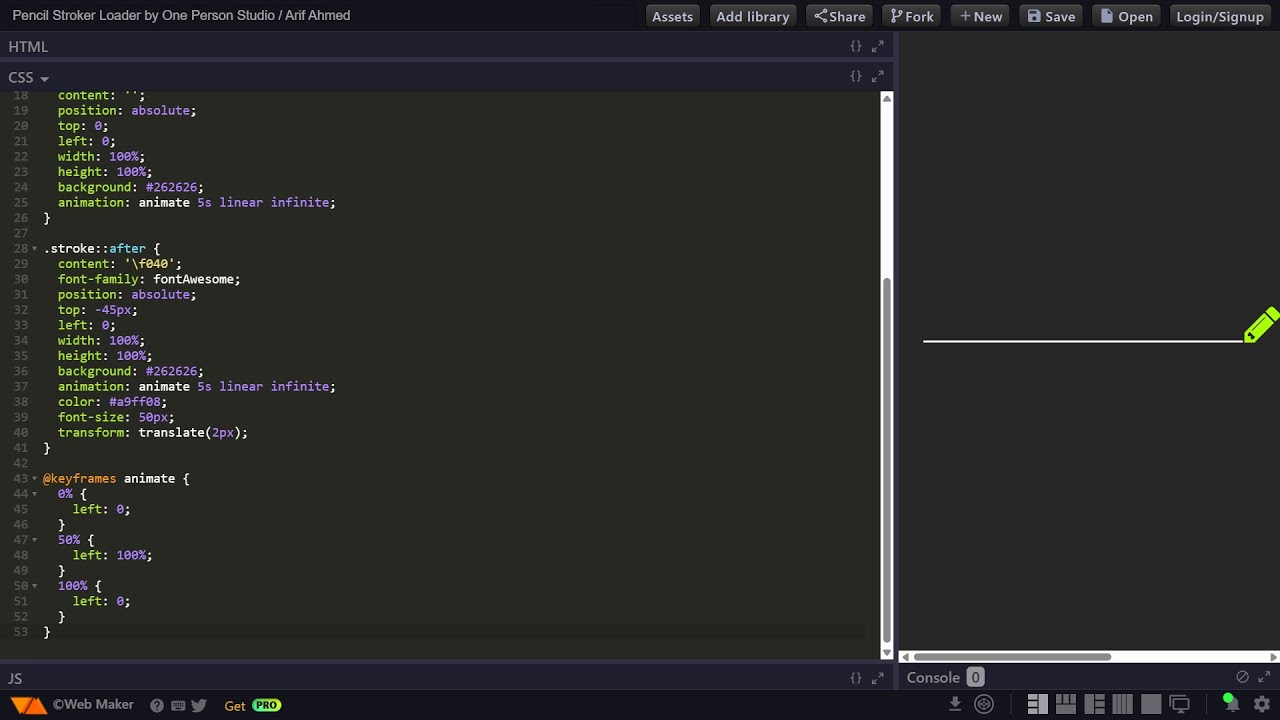
Task: Format the CSS pane code with braces icon
Action: (x=856, y=76)
